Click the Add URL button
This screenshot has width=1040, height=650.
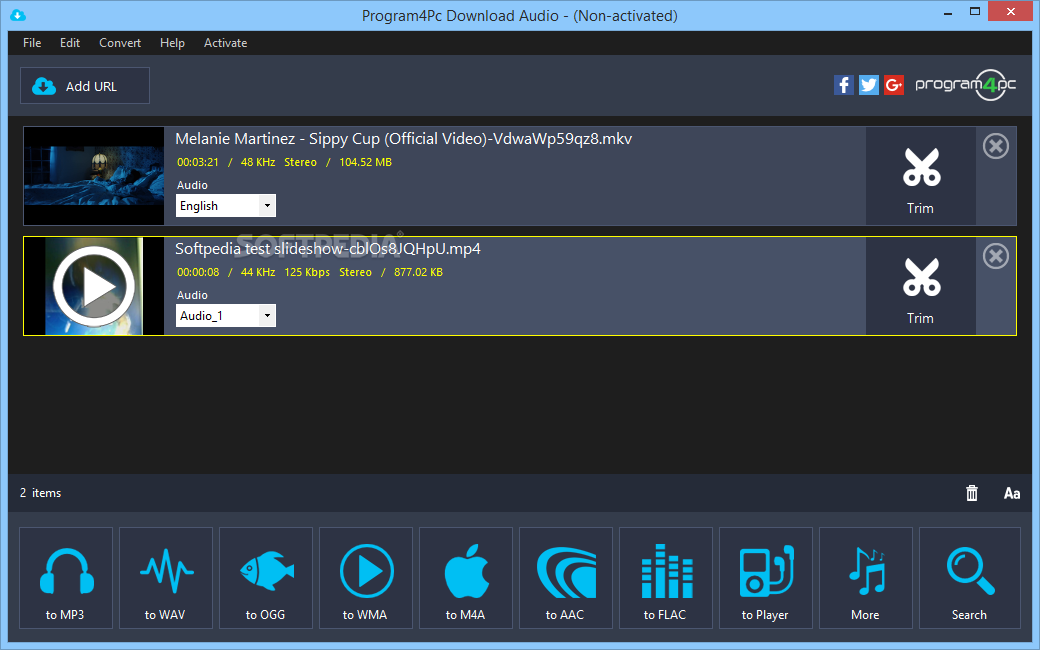(x=85, y=86)
